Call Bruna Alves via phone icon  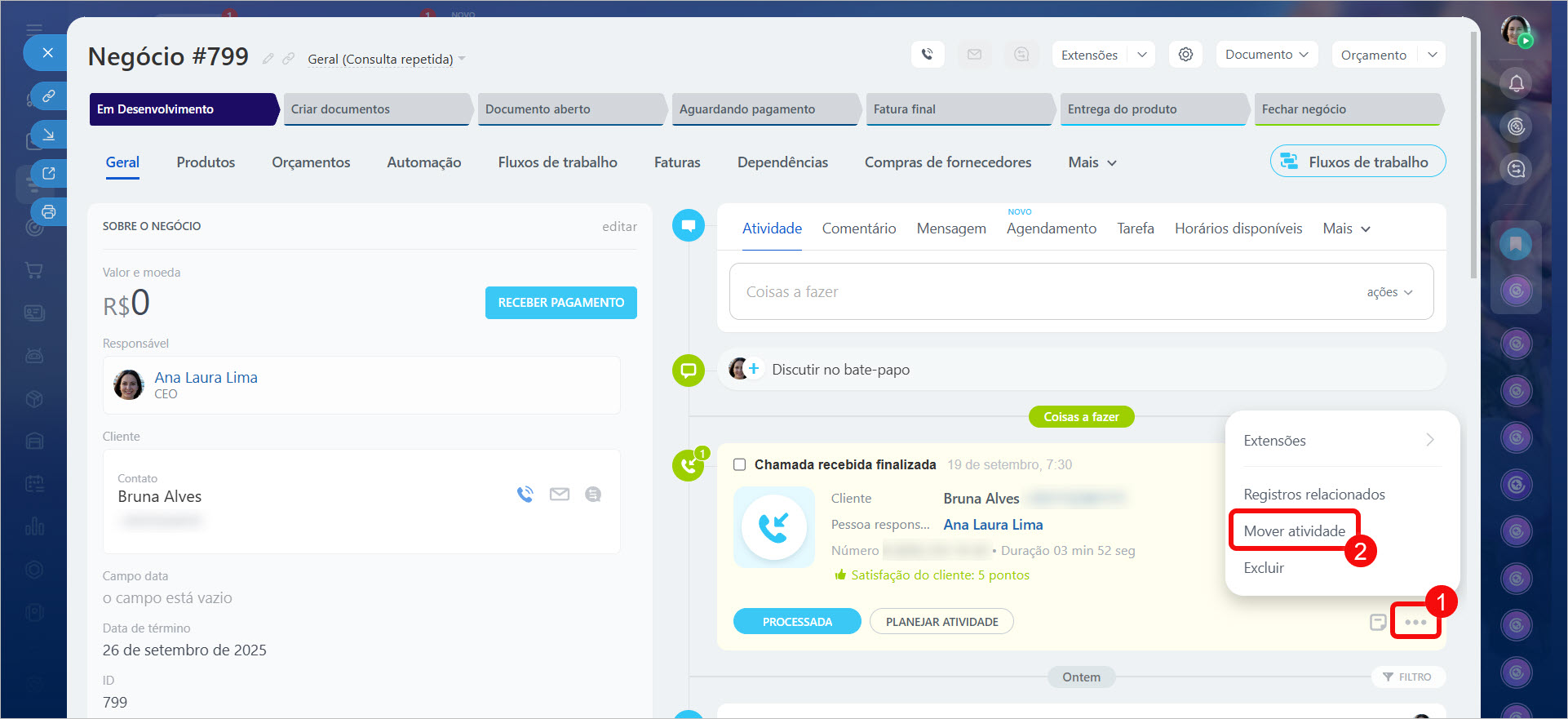(525, 494)
